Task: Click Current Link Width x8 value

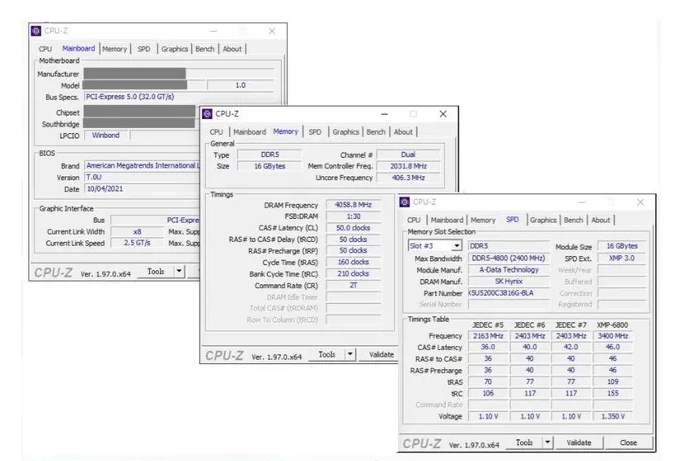Action: point(137,232)
